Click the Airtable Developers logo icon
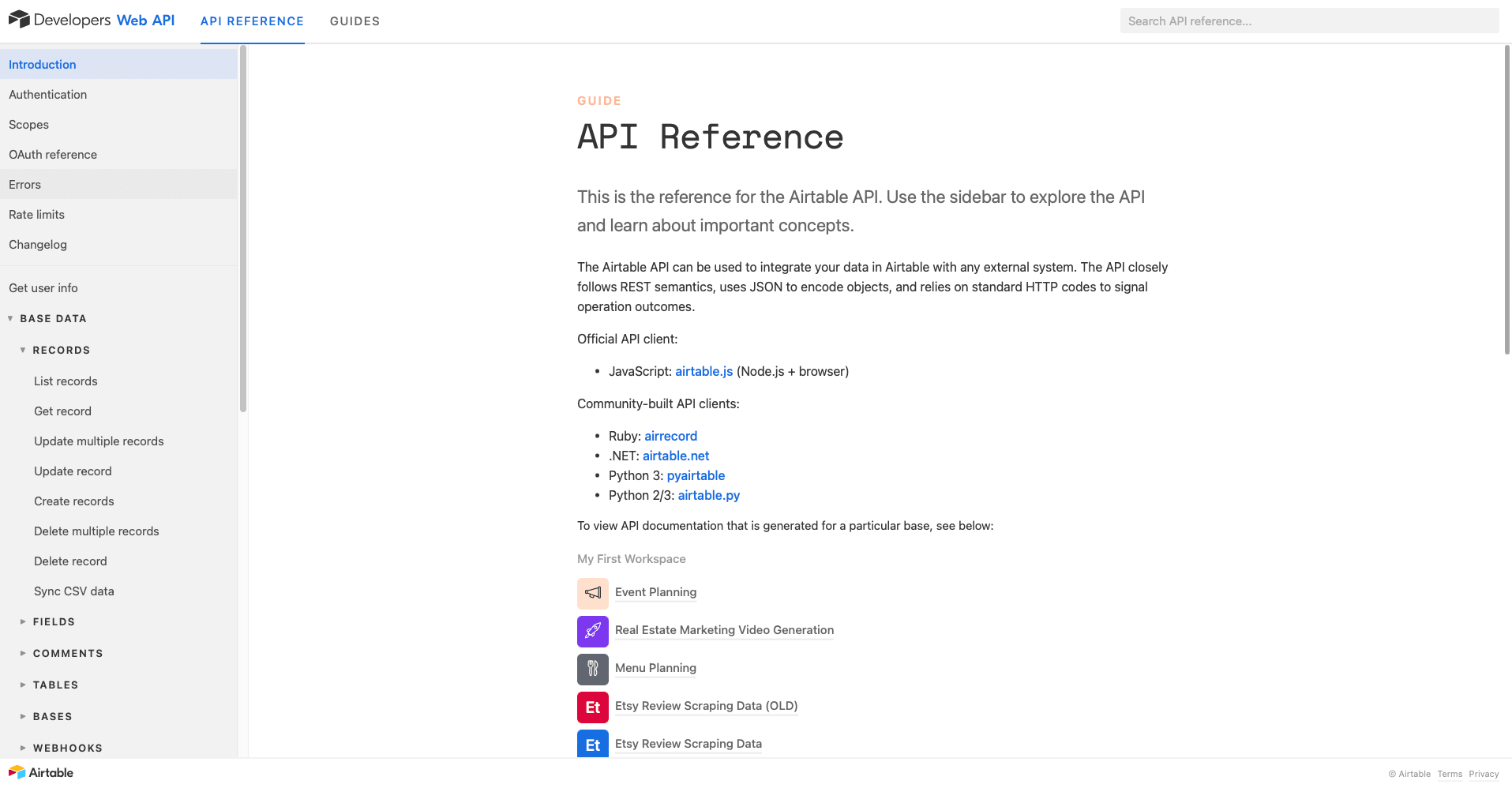This screenshot has height=788, width=1512. (19, 20)
